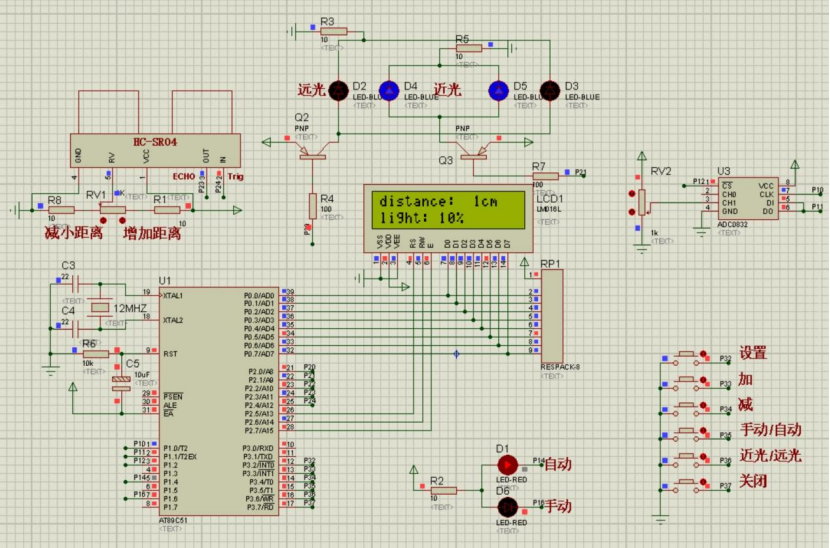Select resistor R2 symbol
Screen dimensions: 830x548
(444, 491)
